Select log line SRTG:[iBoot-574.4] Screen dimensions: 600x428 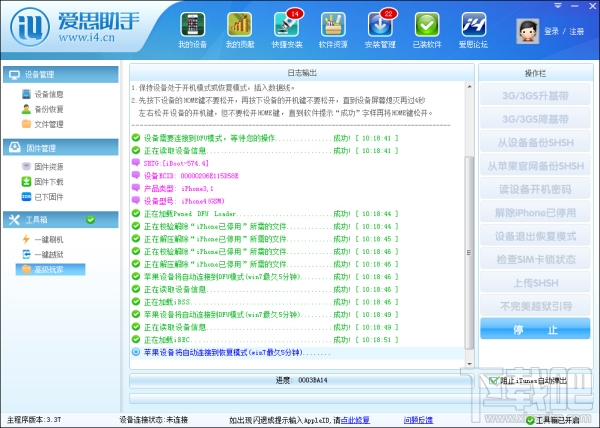click(170, 163)
